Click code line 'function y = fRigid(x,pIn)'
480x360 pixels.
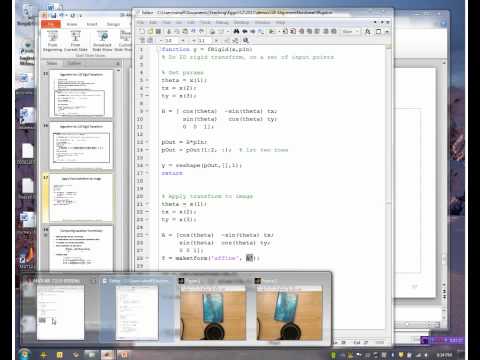[207, 49]
